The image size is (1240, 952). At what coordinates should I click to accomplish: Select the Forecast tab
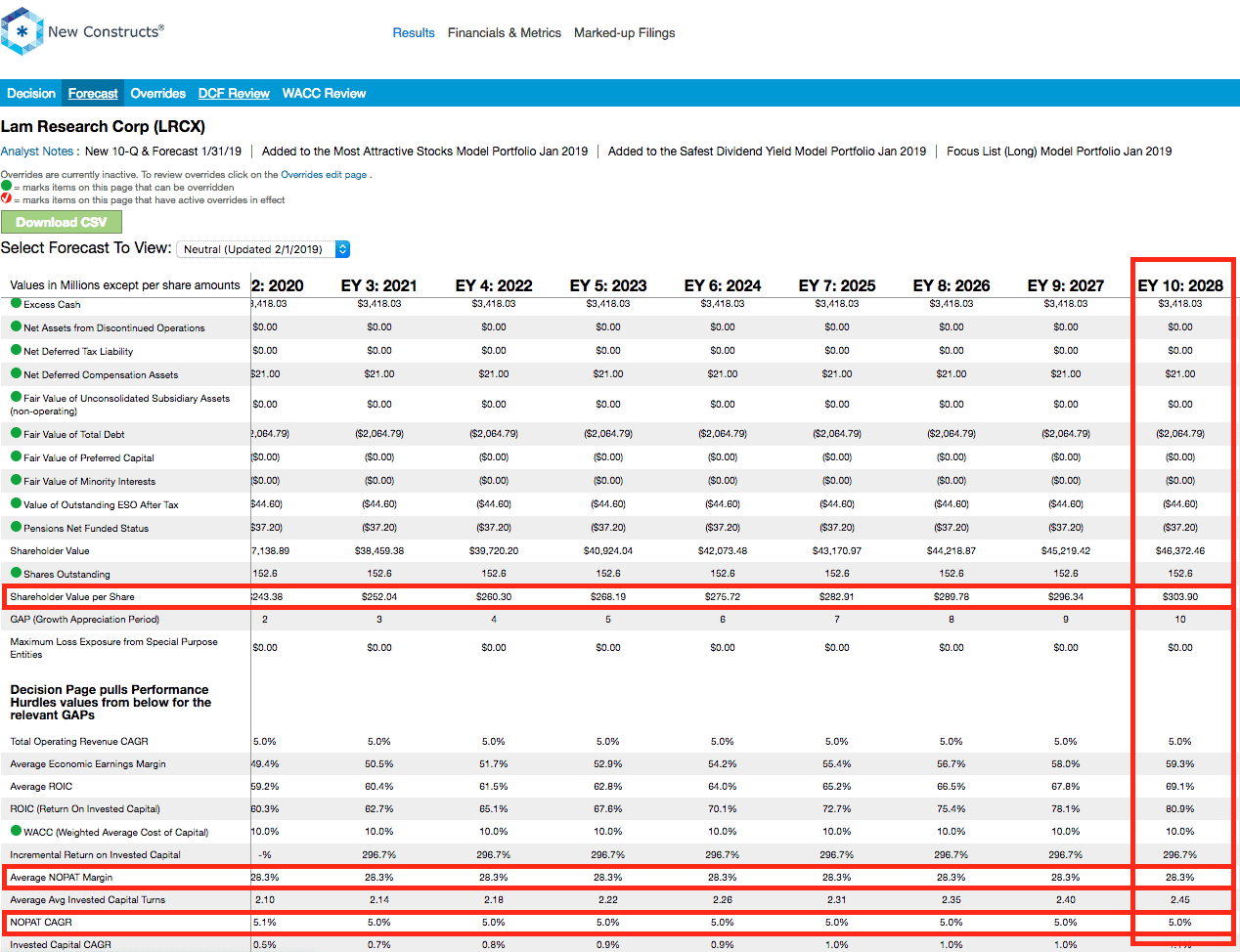click(93, 93)
